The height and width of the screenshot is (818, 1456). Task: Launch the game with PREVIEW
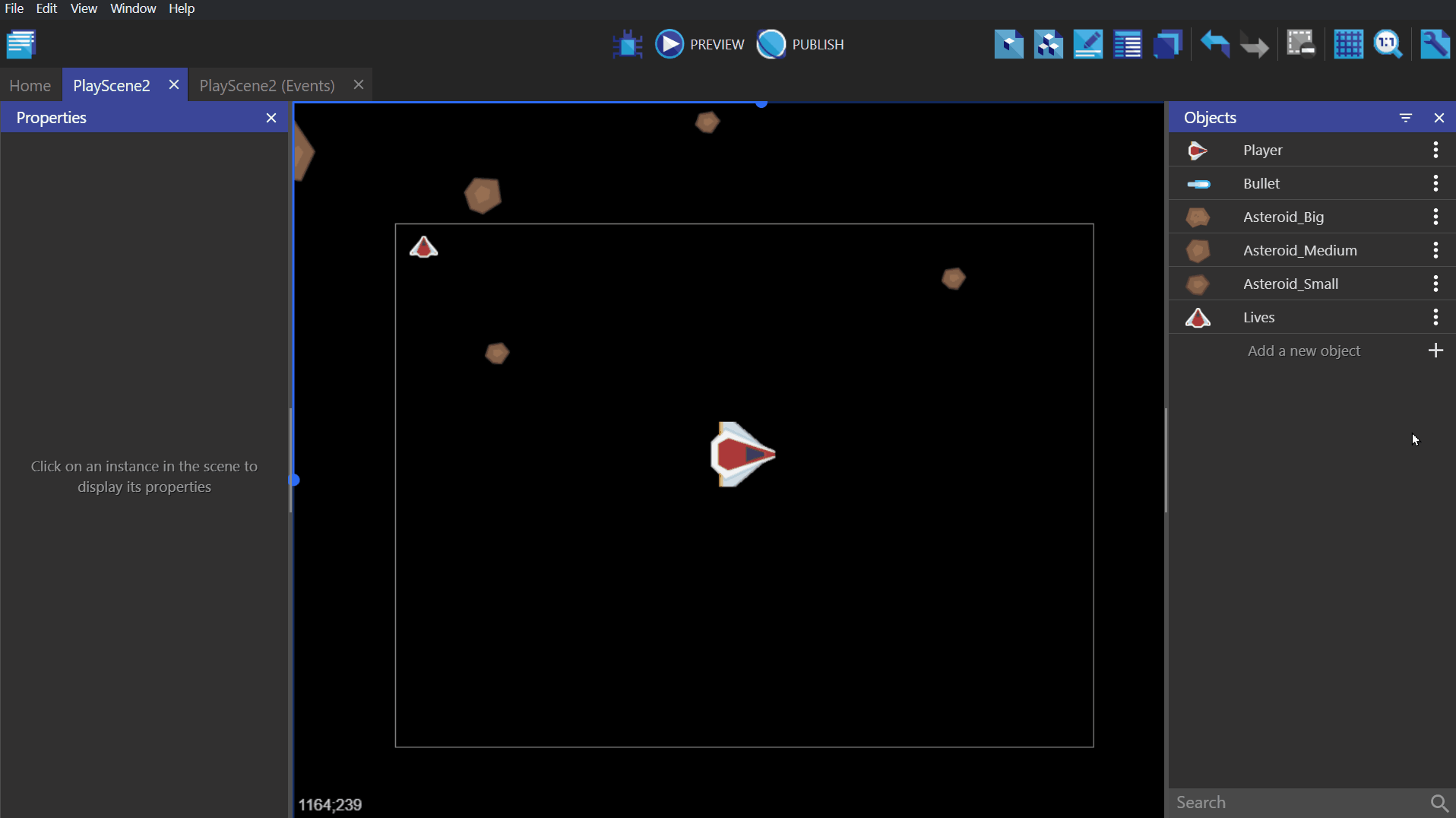pos(700,44)
